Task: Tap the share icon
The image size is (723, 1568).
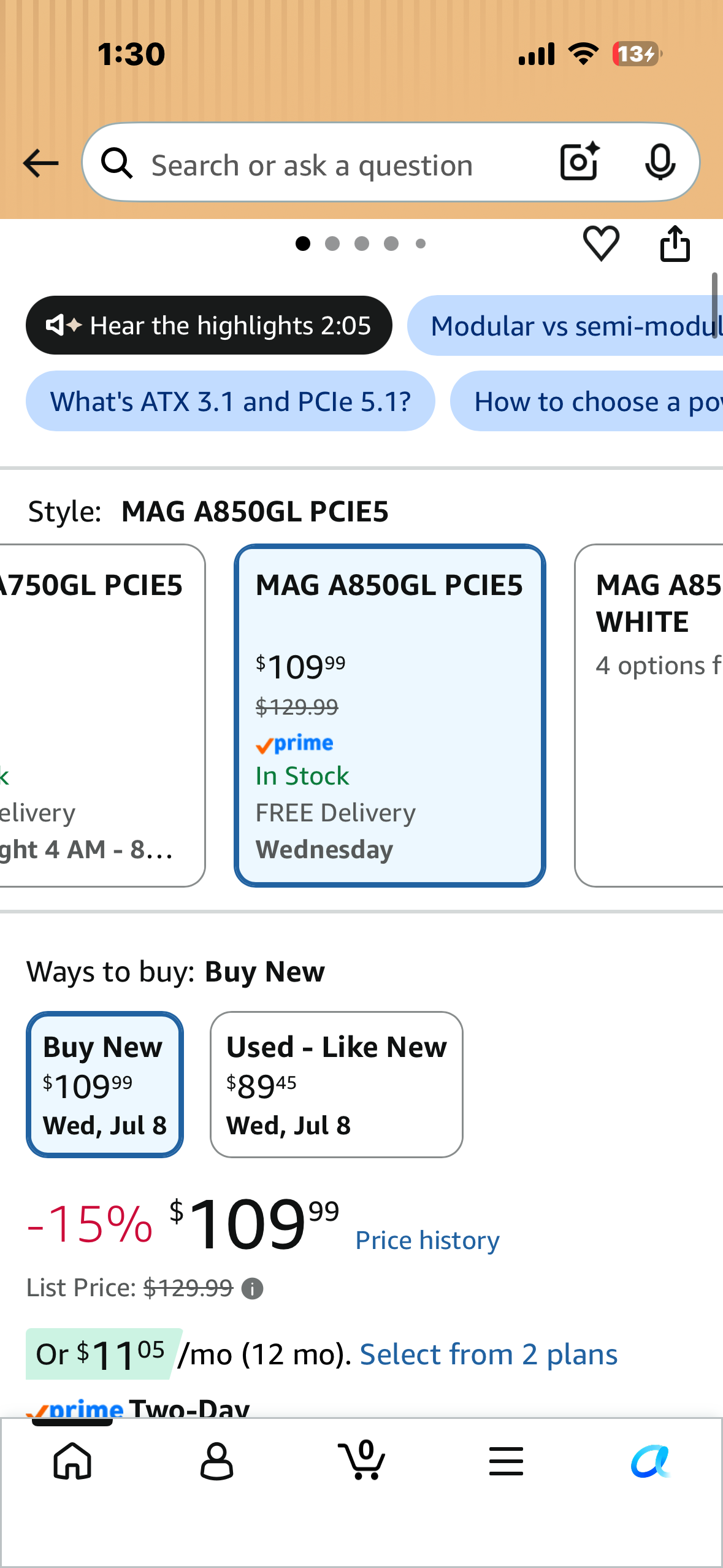Action: point(675,244)
